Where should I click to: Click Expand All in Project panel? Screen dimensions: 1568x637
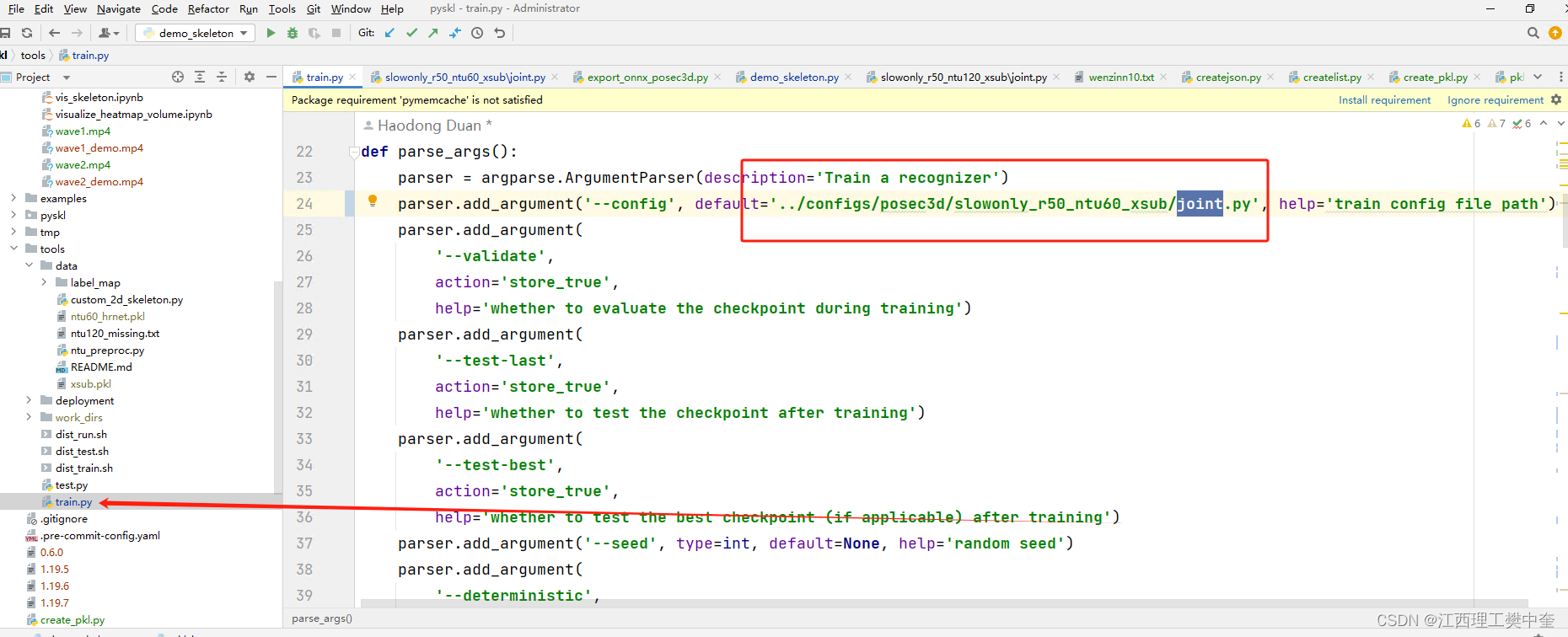[200, 77]
